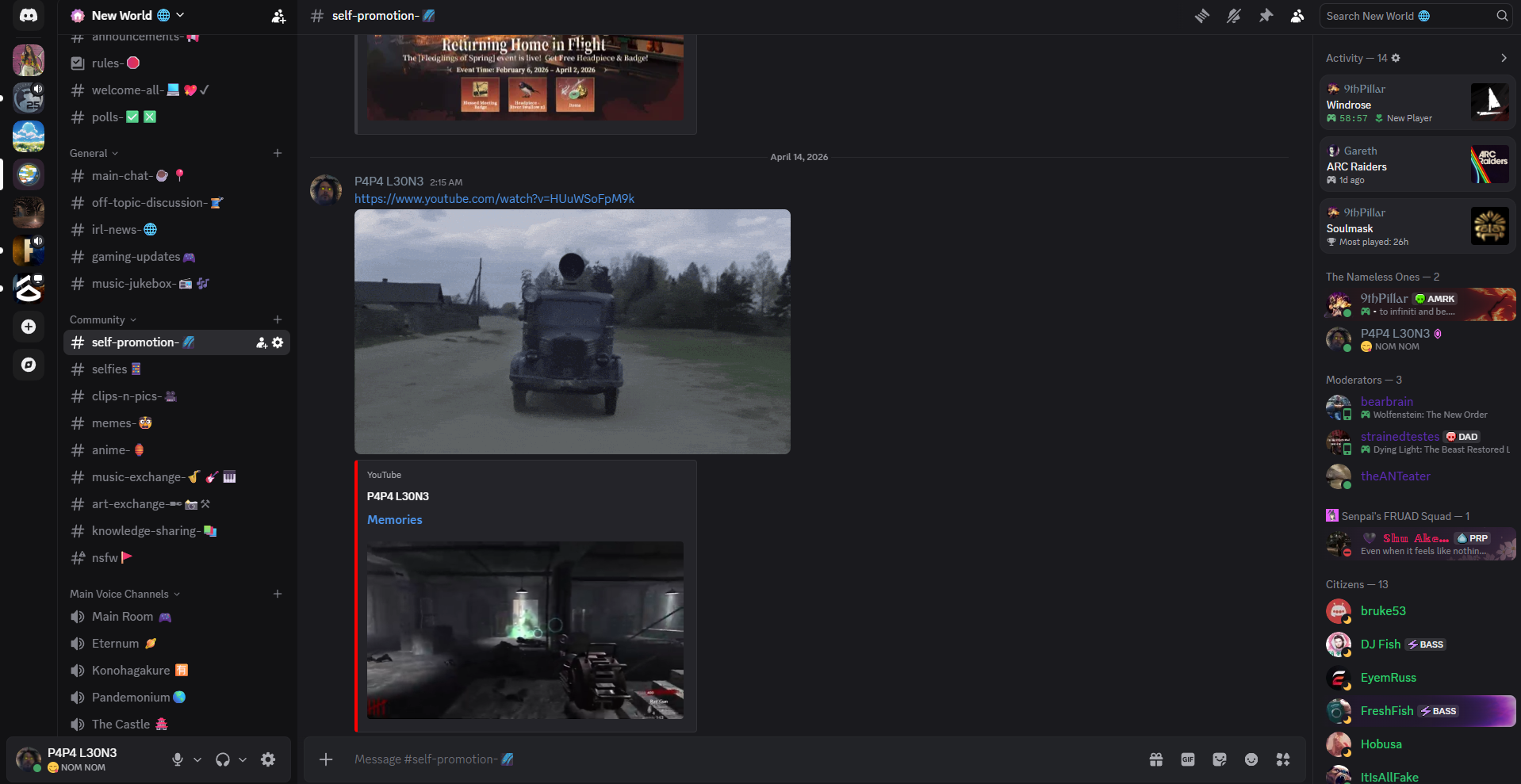Go to the memes channel
The image size is (1521, 784).
coord(177,423)
